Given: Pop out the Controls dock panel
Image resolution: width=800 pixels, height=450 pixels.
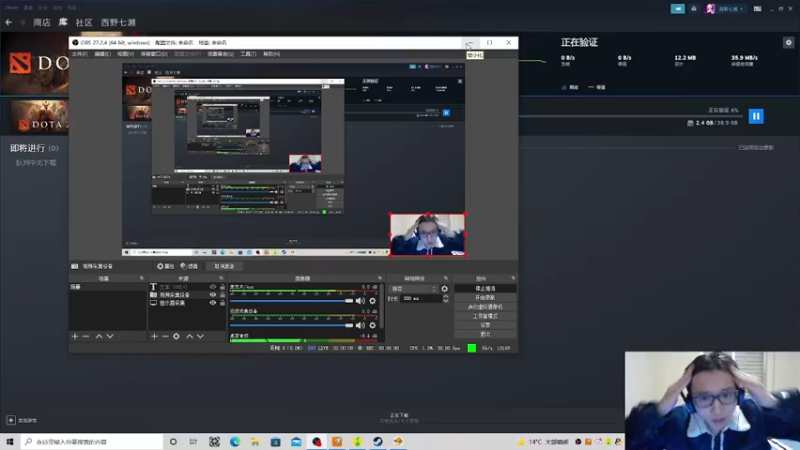Looking at the screenshot, I should tap(513, 279).
